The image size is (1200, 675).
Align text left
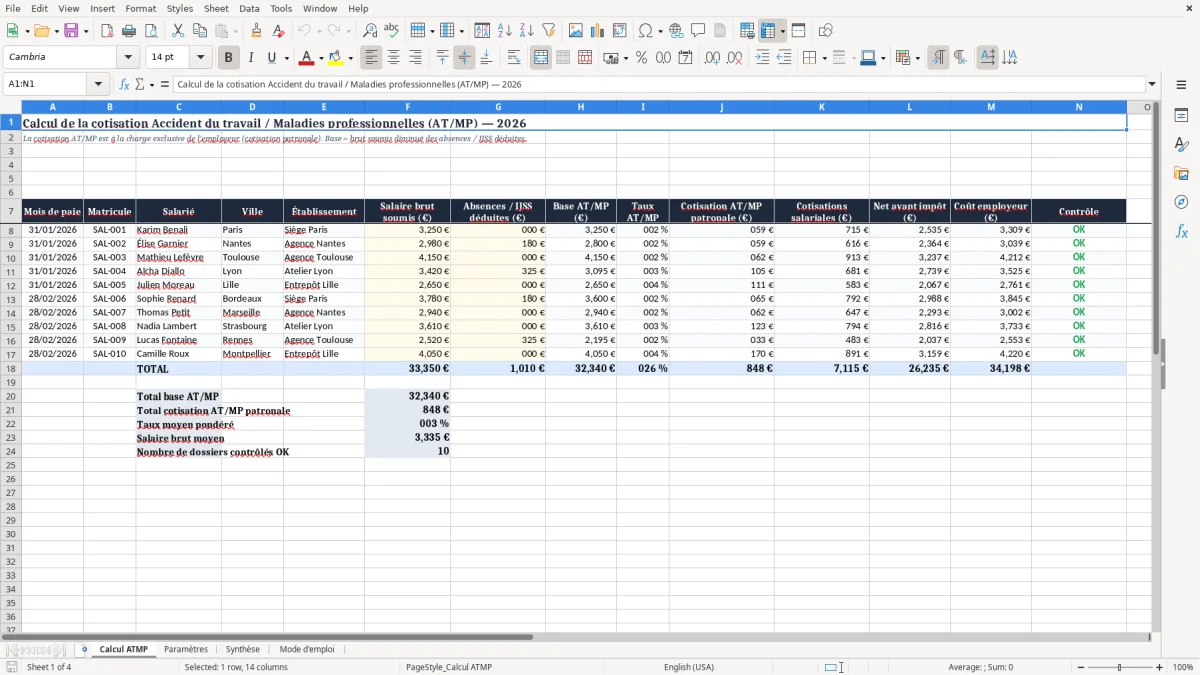372,58
